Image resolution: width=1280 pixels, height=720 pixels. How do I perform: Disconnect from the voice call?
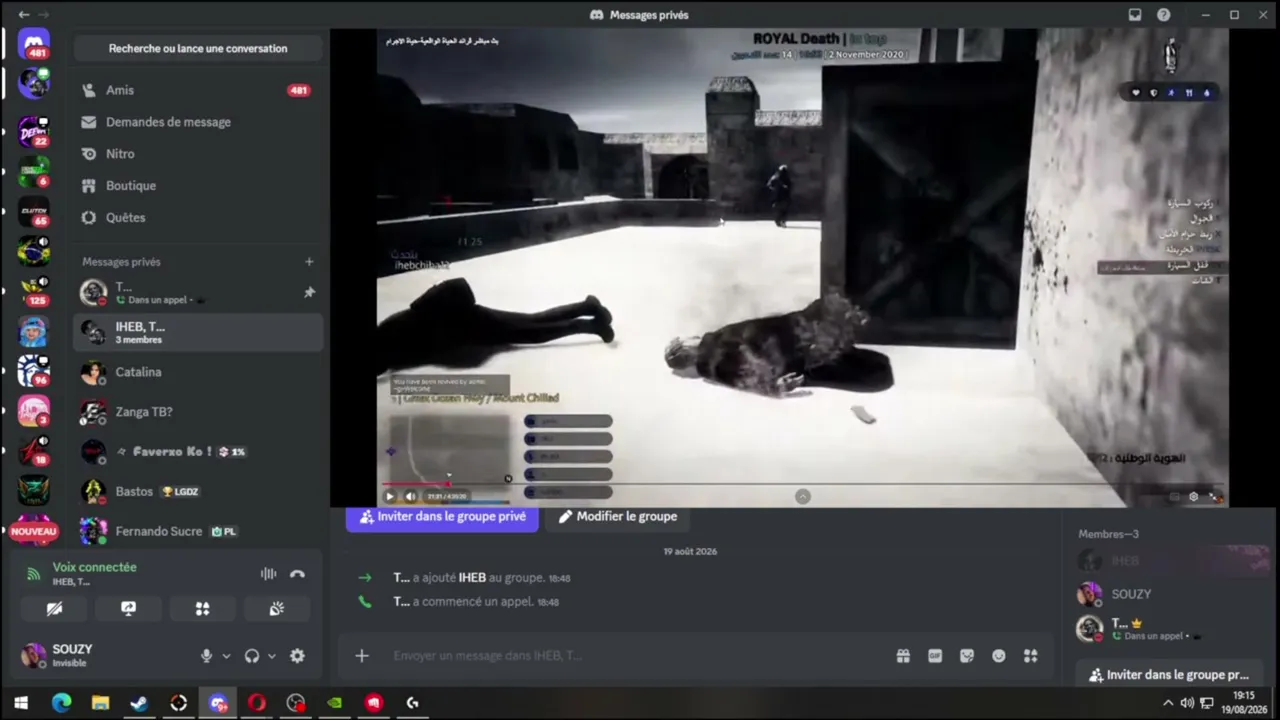pyautogui.click(x=297, y=574)
